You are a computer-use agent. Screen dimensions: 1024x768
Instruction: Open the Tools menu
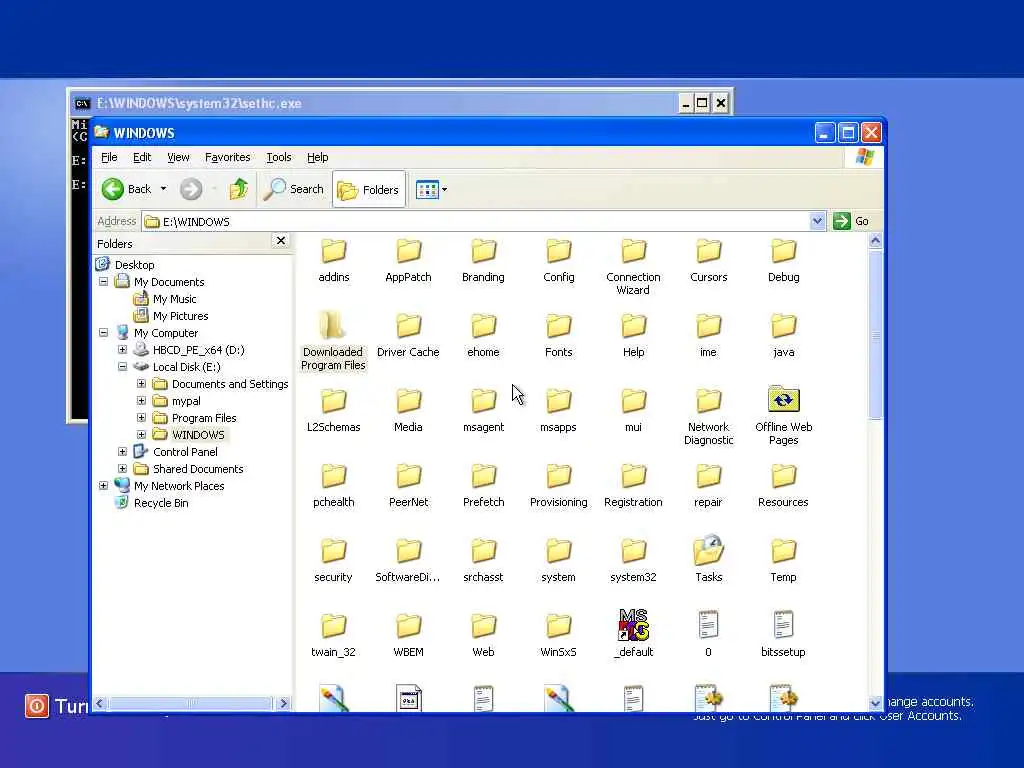pyautogui.click(x=279, y=157)
